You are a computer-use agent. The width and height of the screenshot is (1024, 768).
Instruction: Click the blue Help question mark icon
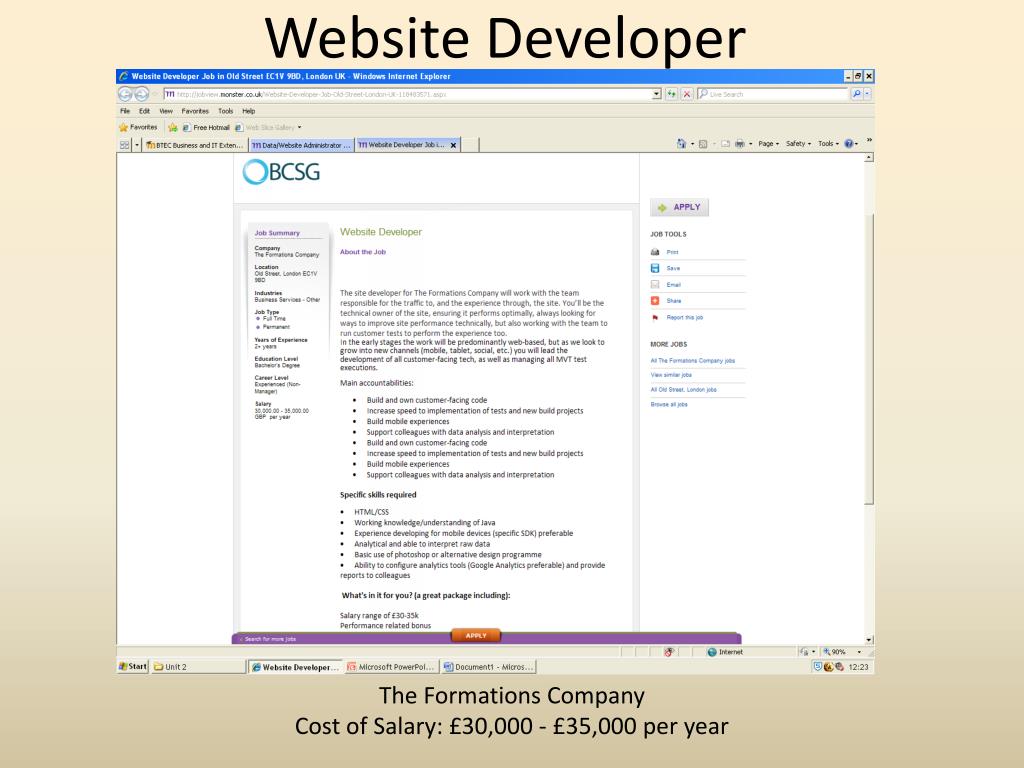click(849, 144)
